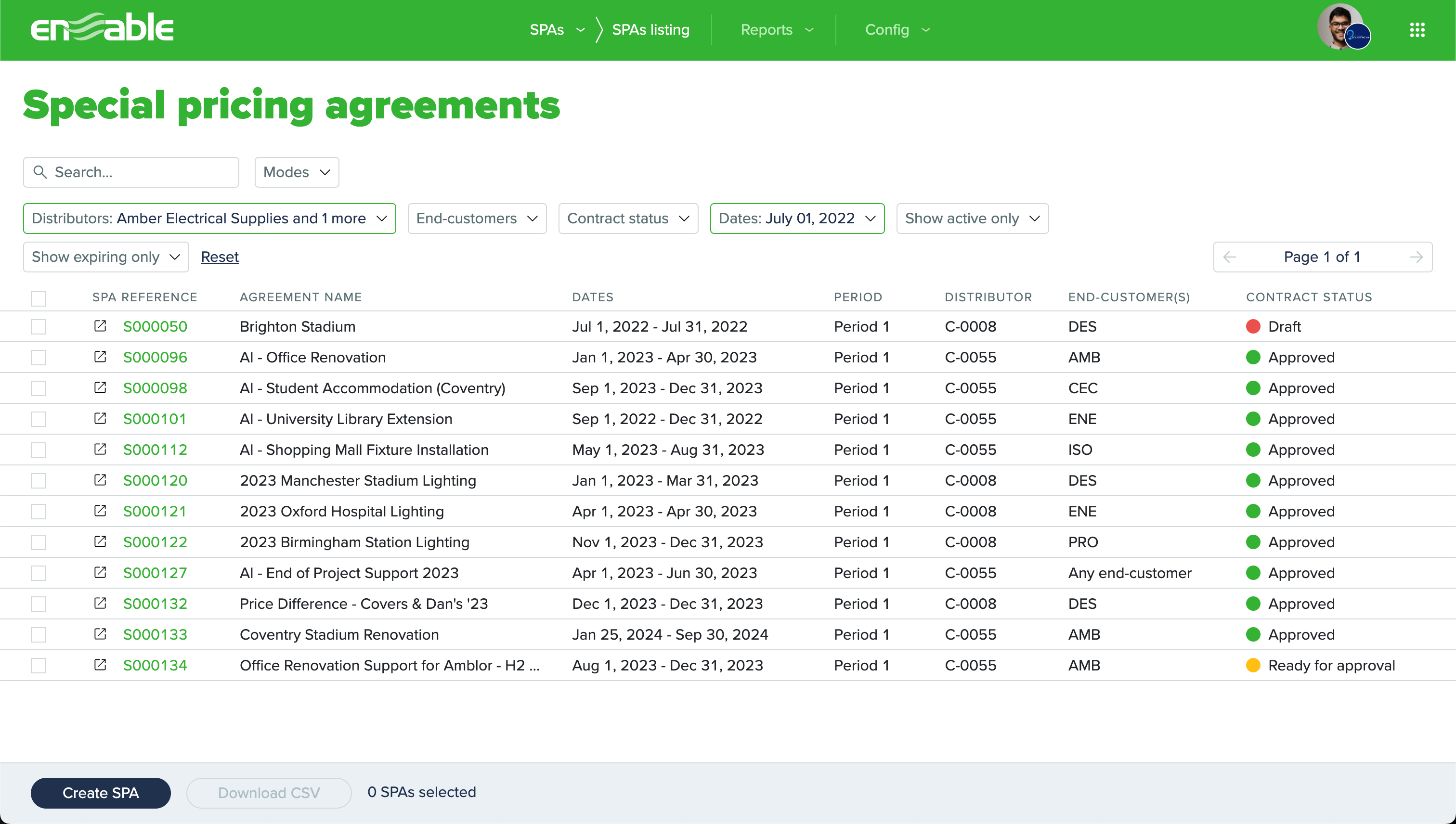Select the S000122 Birmingham Station Lighting checkbox
Screen dimensions: 1456x824
pos(39,542)
